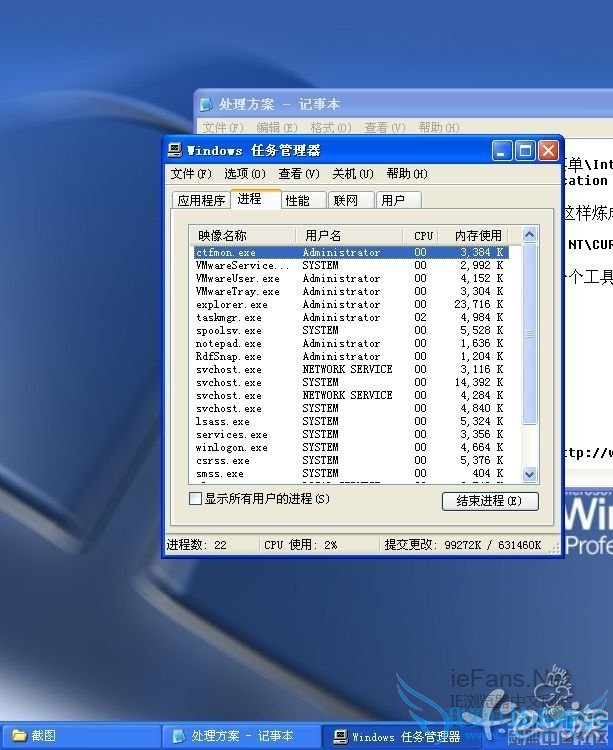Open the 文件(F) menu in Task Manager
The width and height of the screenshot is (613, 750).
pos(191,174)
